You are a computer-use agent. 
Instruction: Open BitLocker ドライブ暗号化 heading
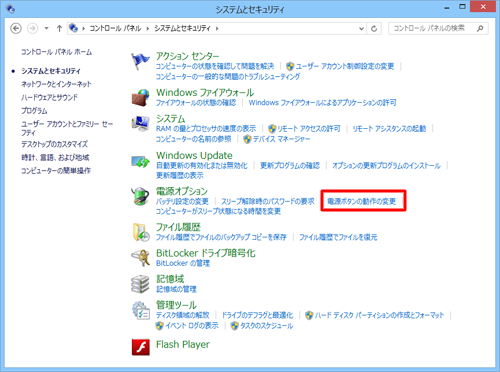206,253
